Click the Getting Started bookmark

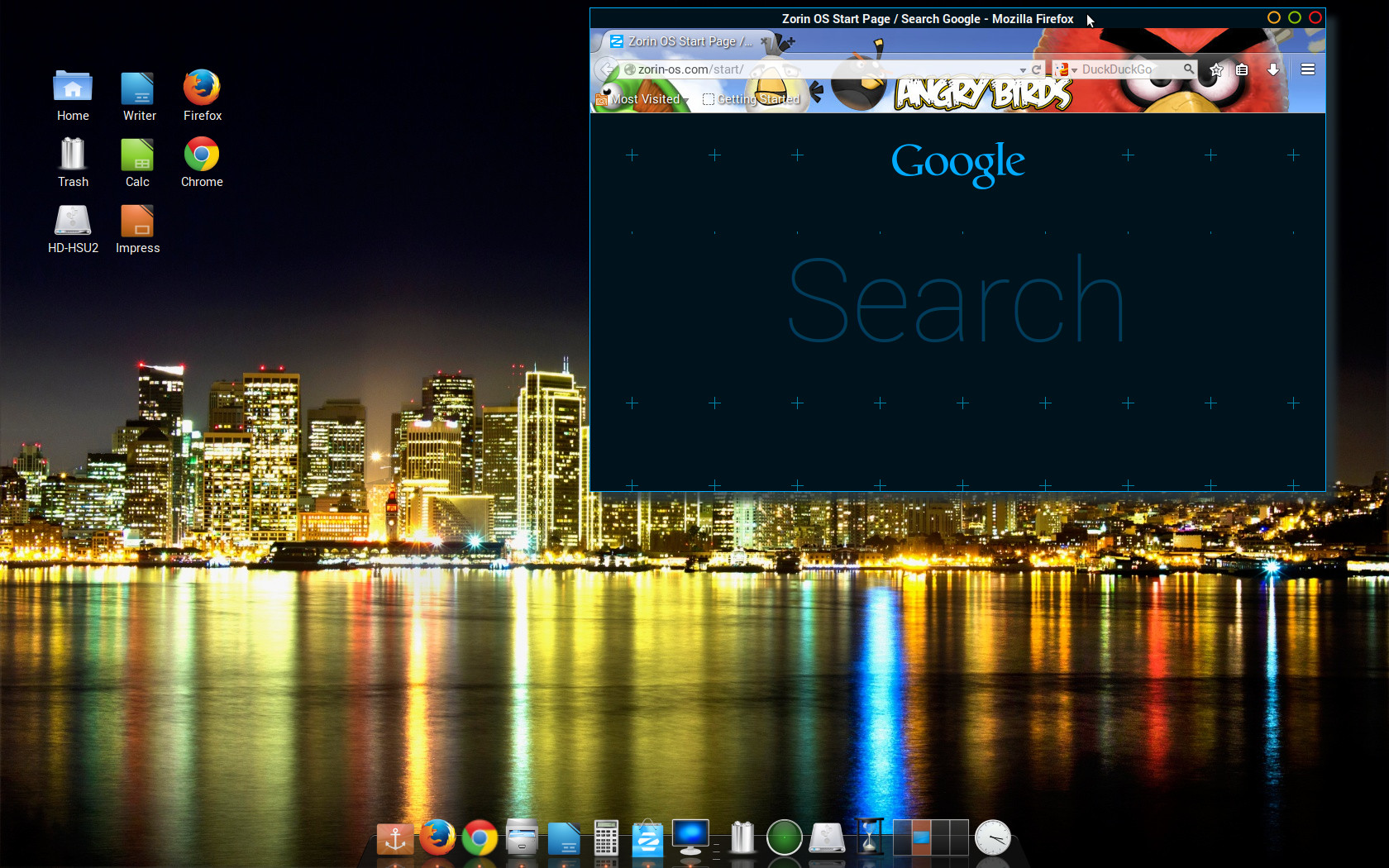752,99
